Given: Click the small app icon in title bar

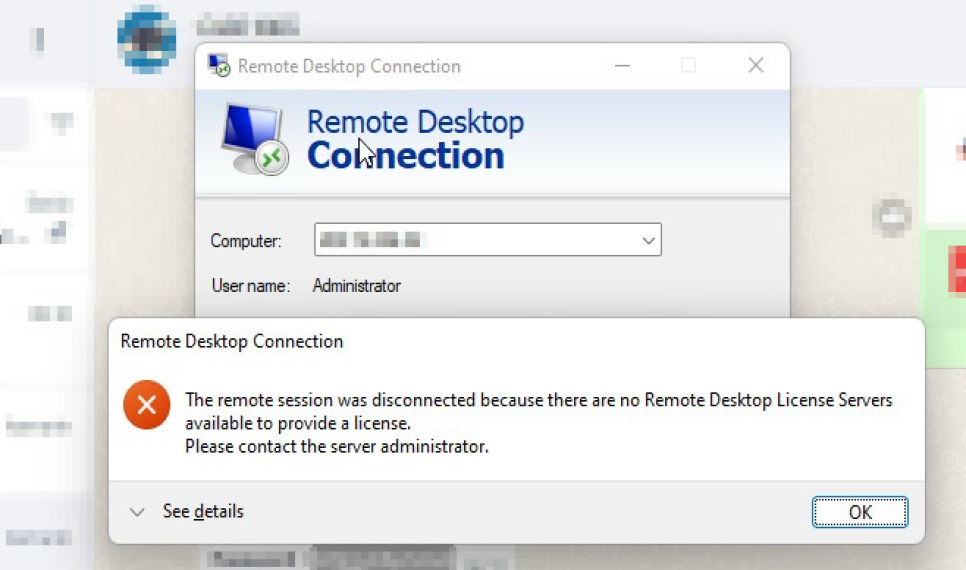Looking at the screenshot, I should [x=218, y=66].
